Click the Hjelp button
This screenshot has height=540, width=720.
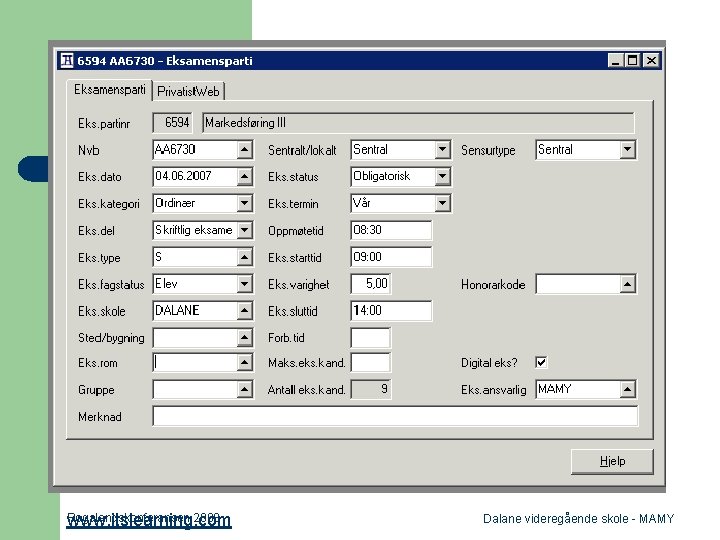tap(612, 461)
